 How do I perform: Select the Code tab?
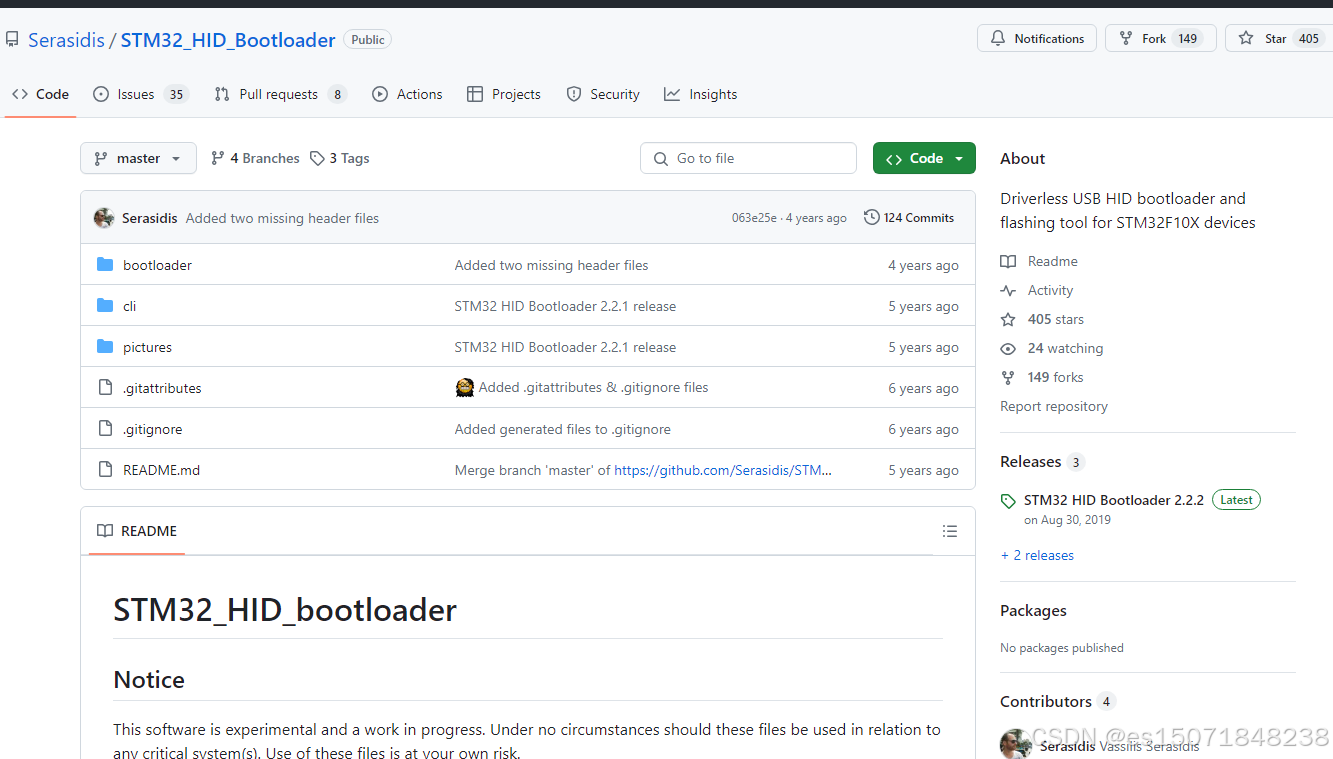41,94
